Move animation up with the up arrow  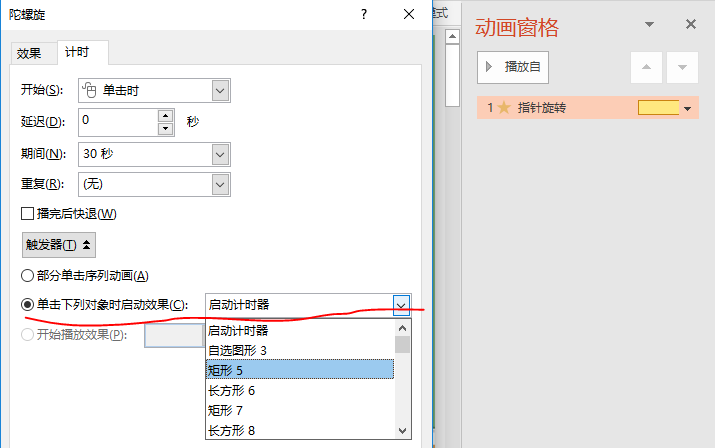click(646, 68)
